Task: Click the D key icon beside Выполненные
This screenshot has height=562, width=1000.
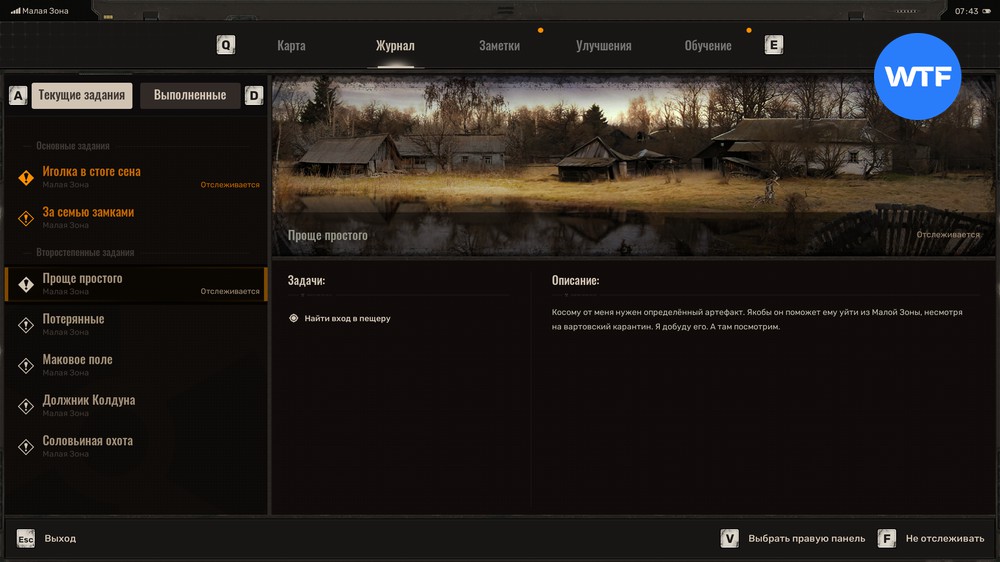Action: (254, 96)
